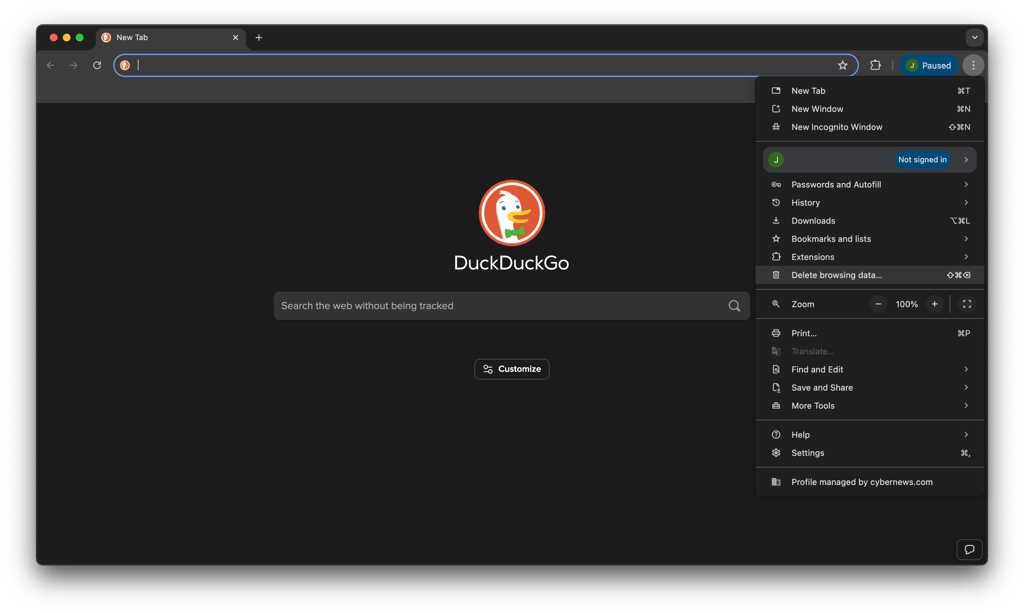Screen dimensions: 1024x613
Task: Open the tab search dropdown arrow
Action: tap(974, 38)
